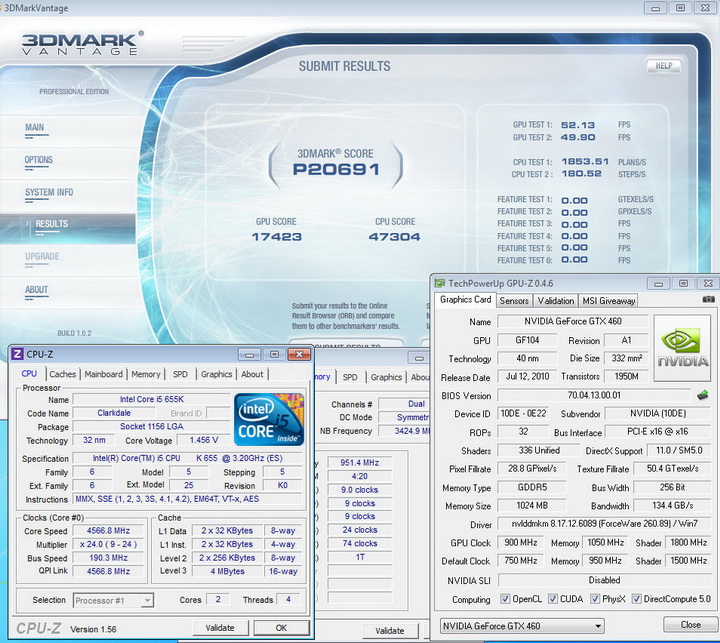Toggle the CUDA checkbox in GPU-Z
Screen dimensions: 720x643
553,598
